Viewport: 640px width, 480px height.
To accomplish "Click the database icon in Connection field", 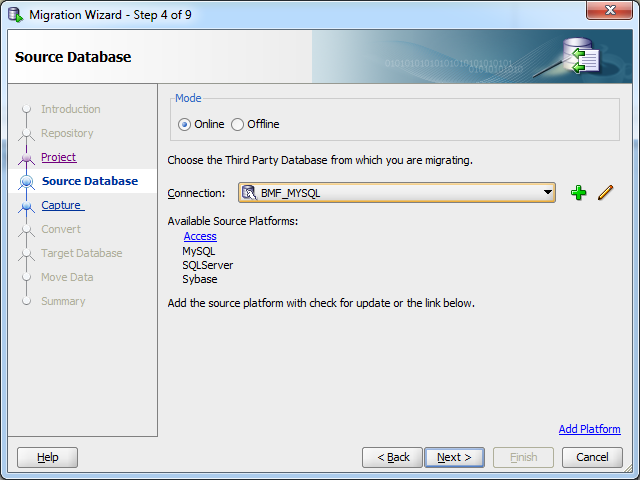I will pyautogui.click(x=249, y=193).
